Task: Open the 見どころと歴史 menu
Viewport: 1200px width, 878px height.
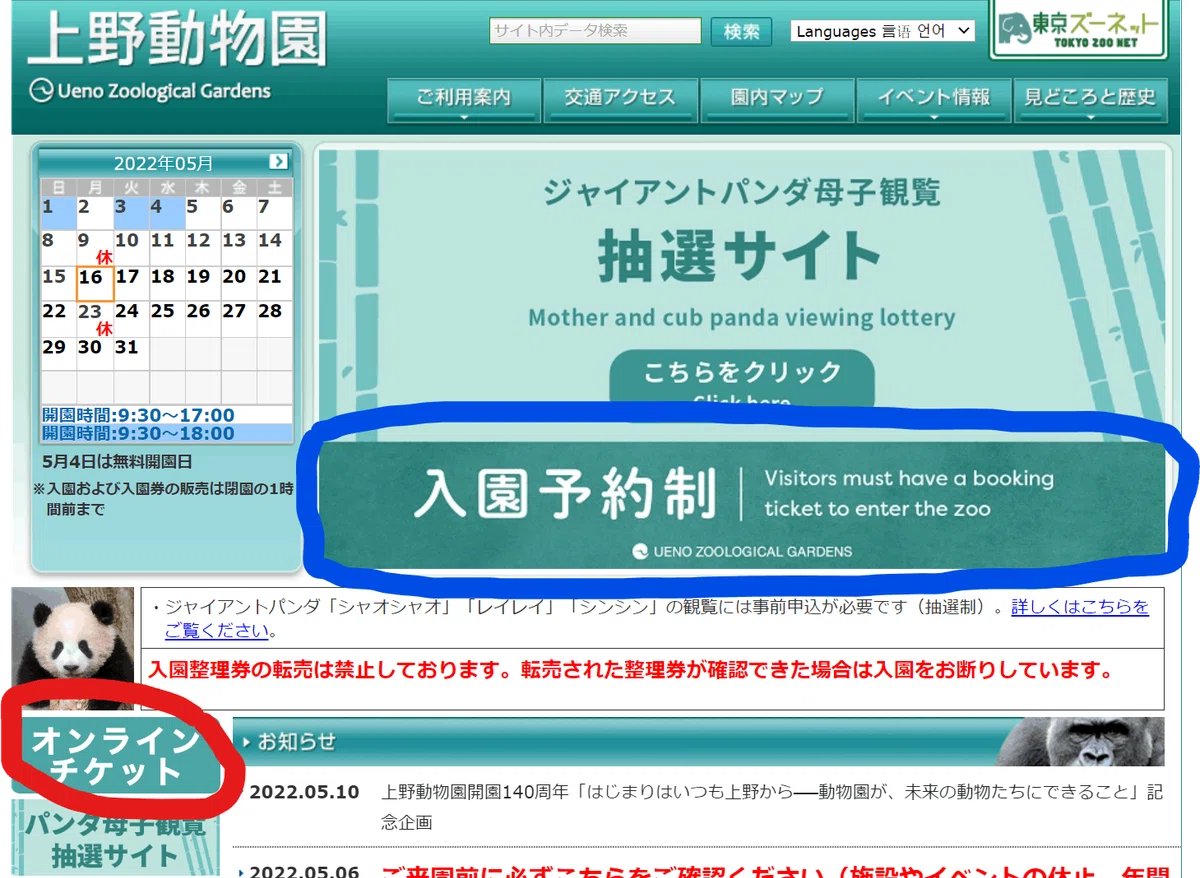Action: [1090, 99]
